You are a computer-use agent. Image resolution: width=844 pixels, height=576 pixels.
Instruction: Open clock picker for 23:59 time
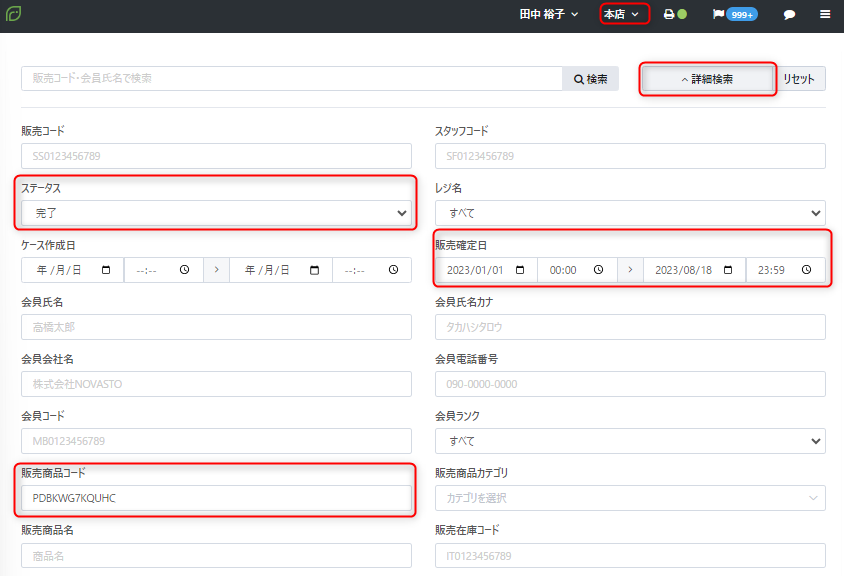(806, 270)
